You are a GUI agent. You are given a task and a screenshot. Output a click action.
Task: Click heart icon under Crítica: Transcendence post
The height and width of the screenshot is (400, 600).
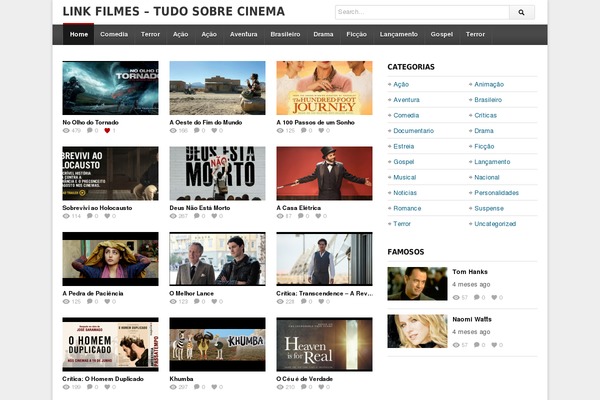[321, 302]
